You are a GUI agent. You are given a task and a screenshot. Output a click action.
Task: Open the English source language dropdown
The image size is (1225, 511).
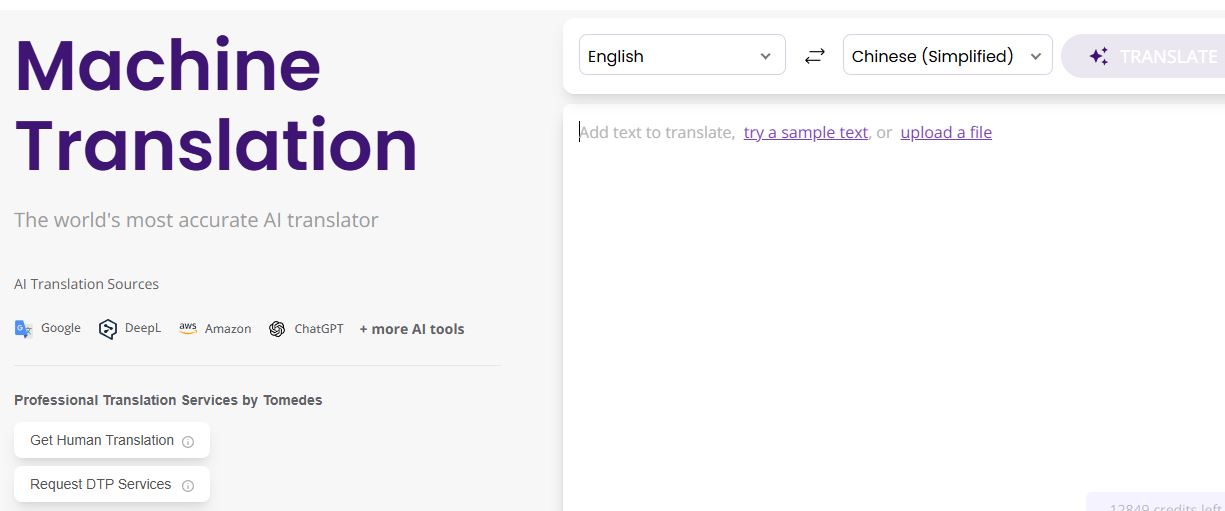682,56
